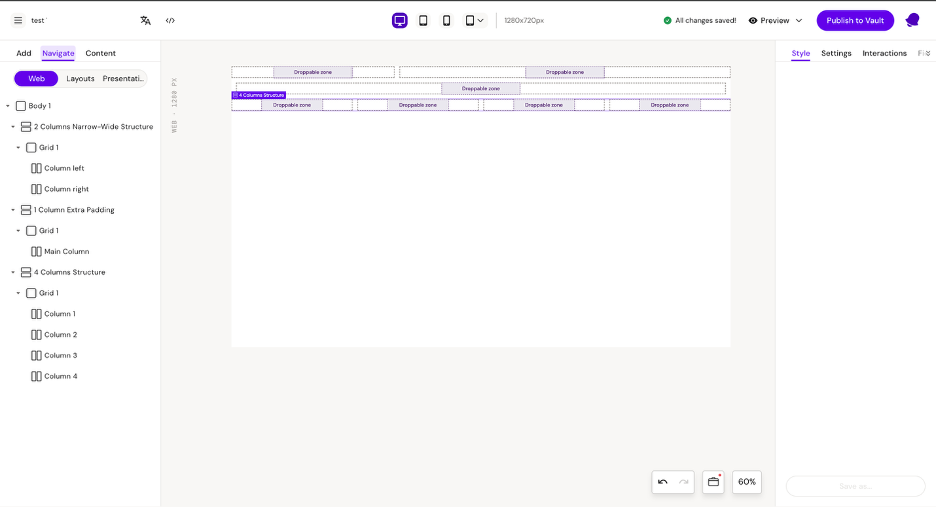Click the purple assistant icon at top right

point(912,20)
